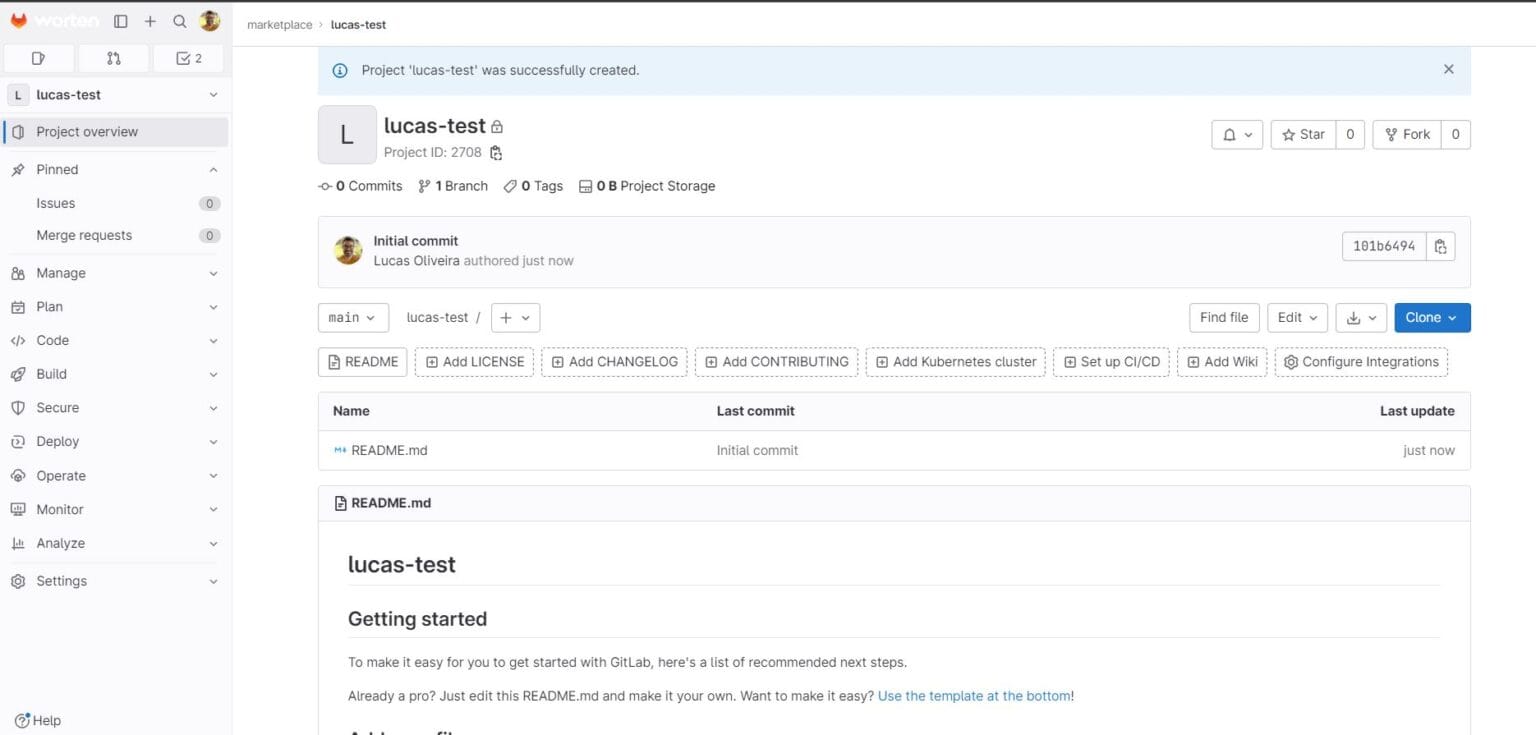Screen dimensions: 1536x735
Task: Open the main branch dropdown
Action: pyautogui.click(x=352, y=317)
